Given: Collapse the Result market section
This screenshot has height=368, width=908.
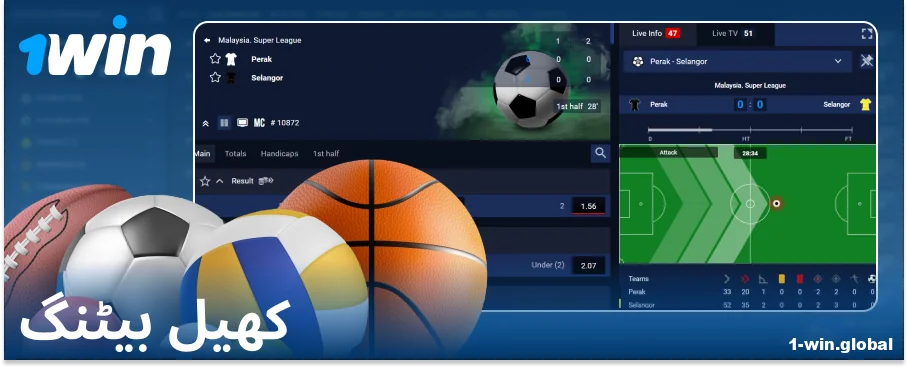Looking at the screenshot, I should coord(219,181).
